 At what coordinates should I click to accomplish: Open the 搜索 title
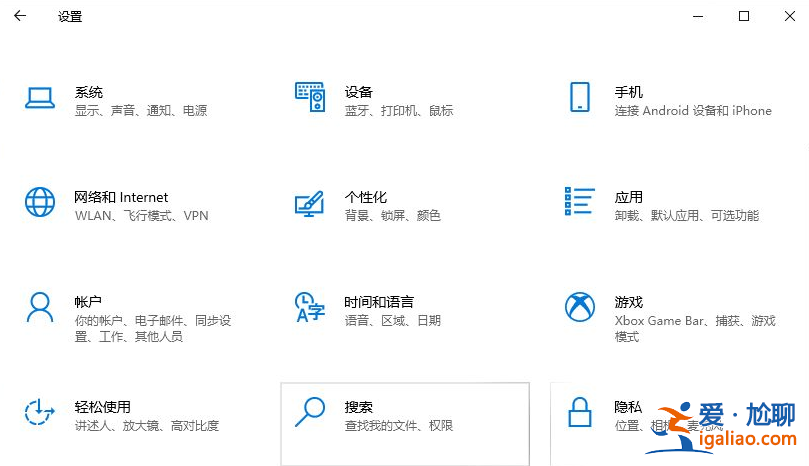tap(359, 407)
